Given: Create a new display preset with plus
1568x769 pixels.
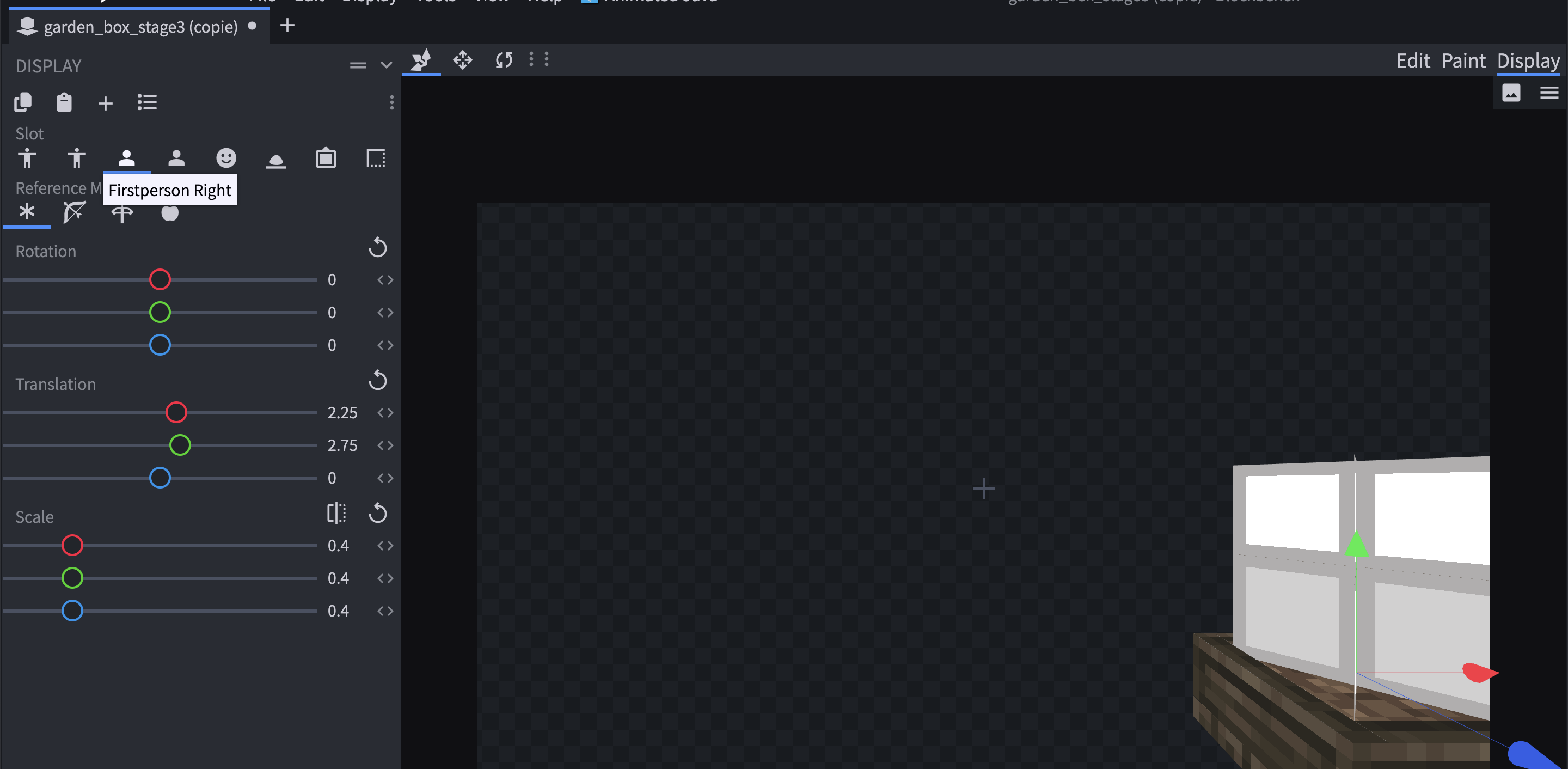Looking at the screenshot, I should (105, 102).
